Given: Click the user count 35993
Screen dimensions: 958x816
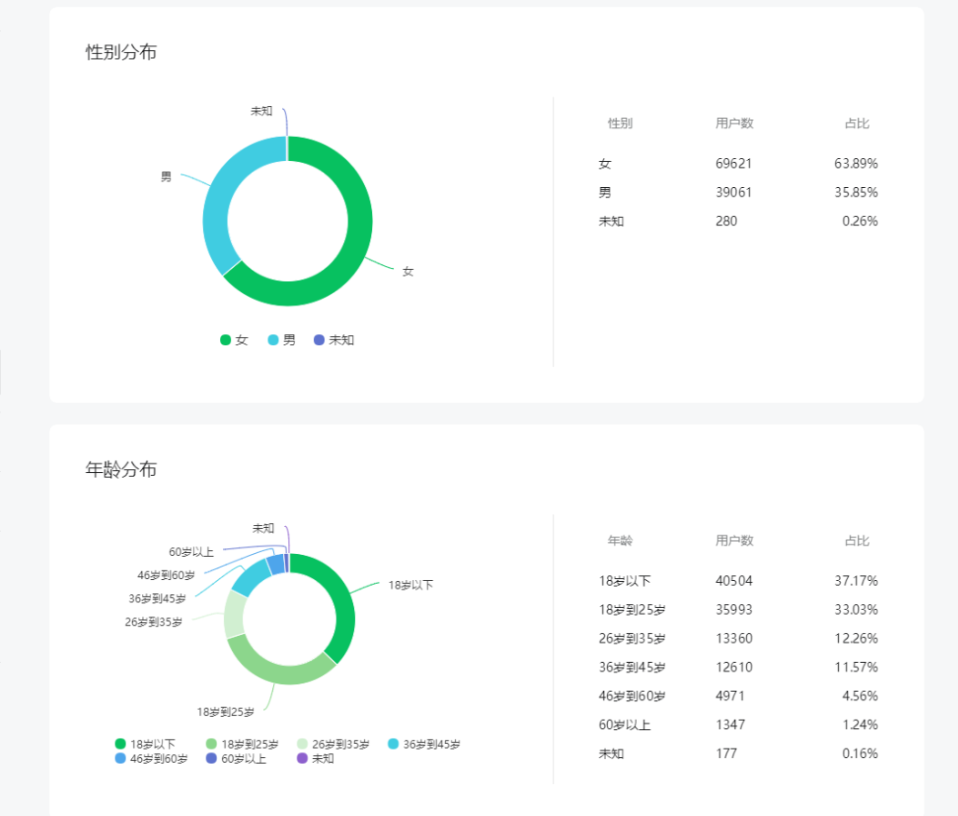Looking at the screenshot, I should 734,610.
